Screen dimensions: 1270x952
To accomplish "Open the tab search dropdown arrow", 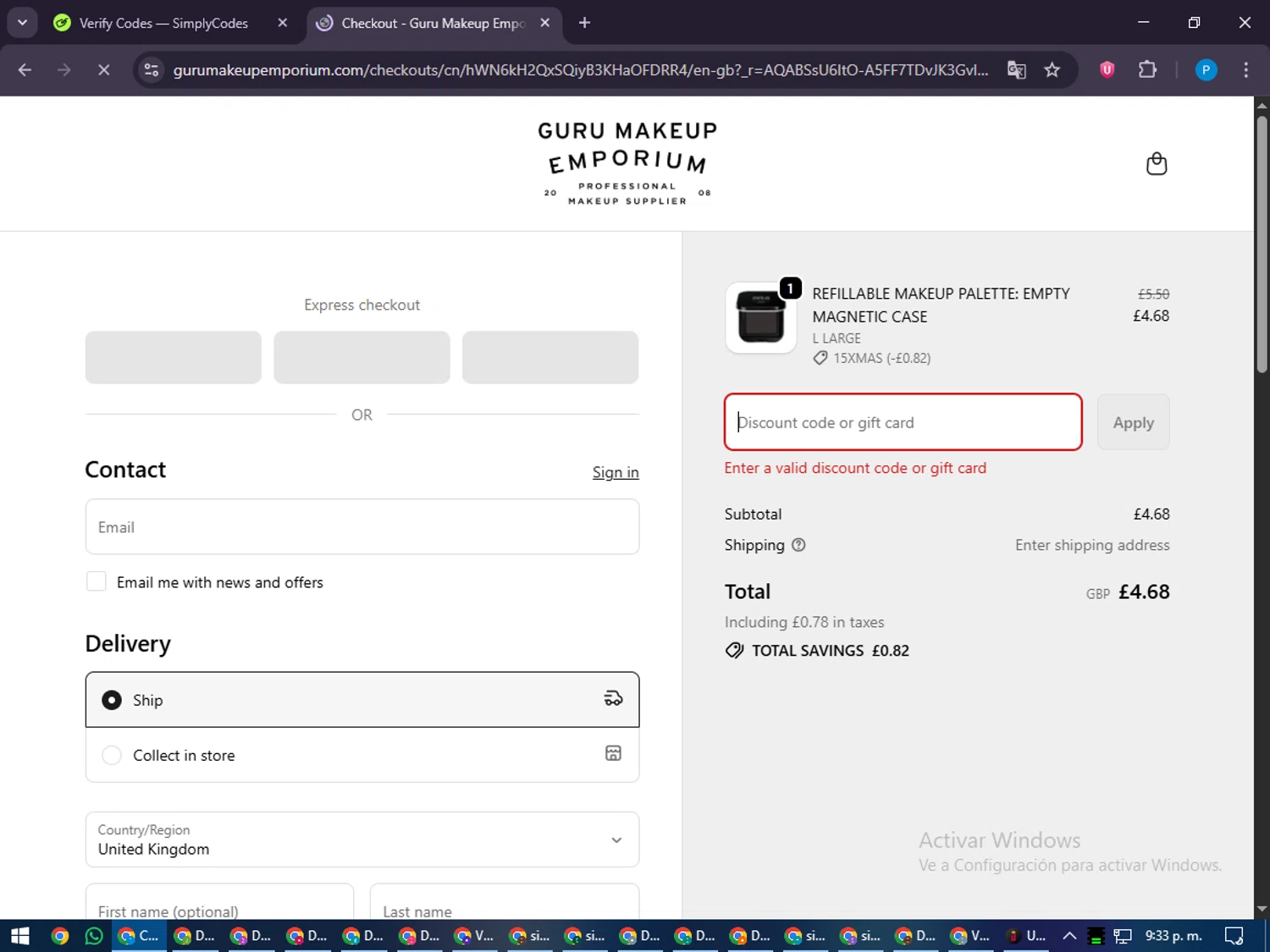I will (x=22, y=23).
